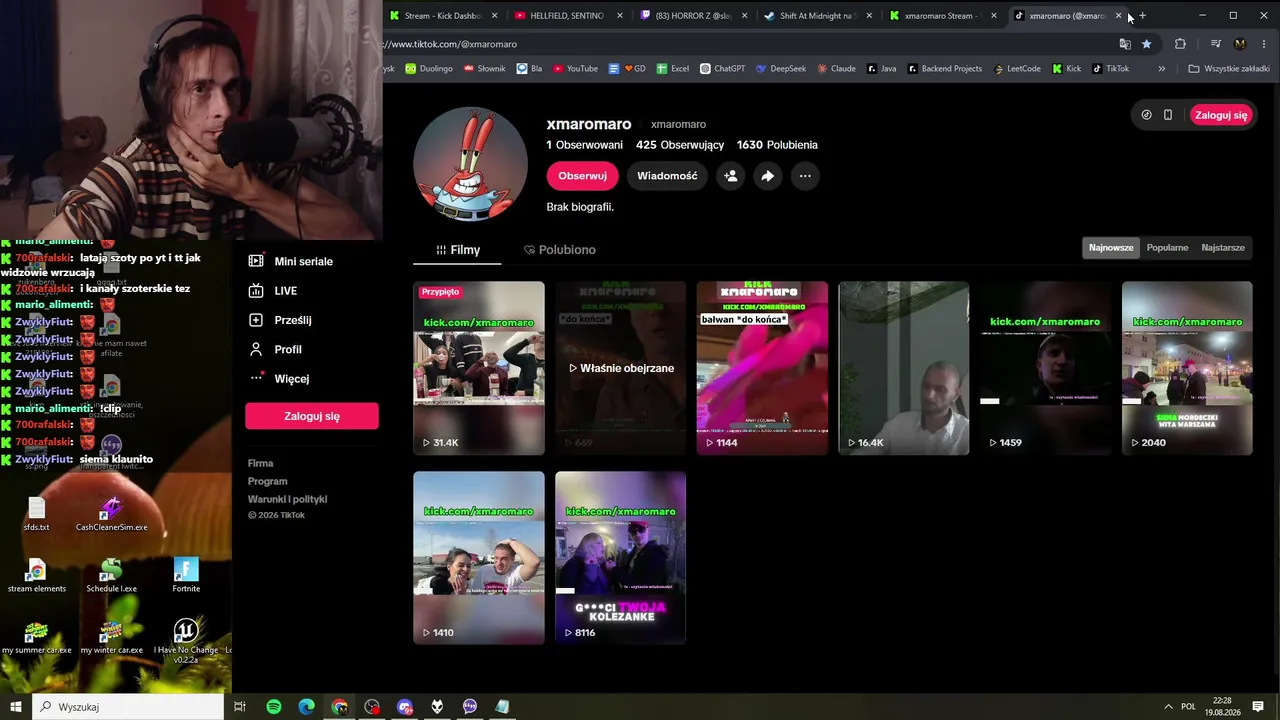Open the browser extensions puzzle icon
The height and width of the screenshot is (720, 1280).
(1180, 44)
